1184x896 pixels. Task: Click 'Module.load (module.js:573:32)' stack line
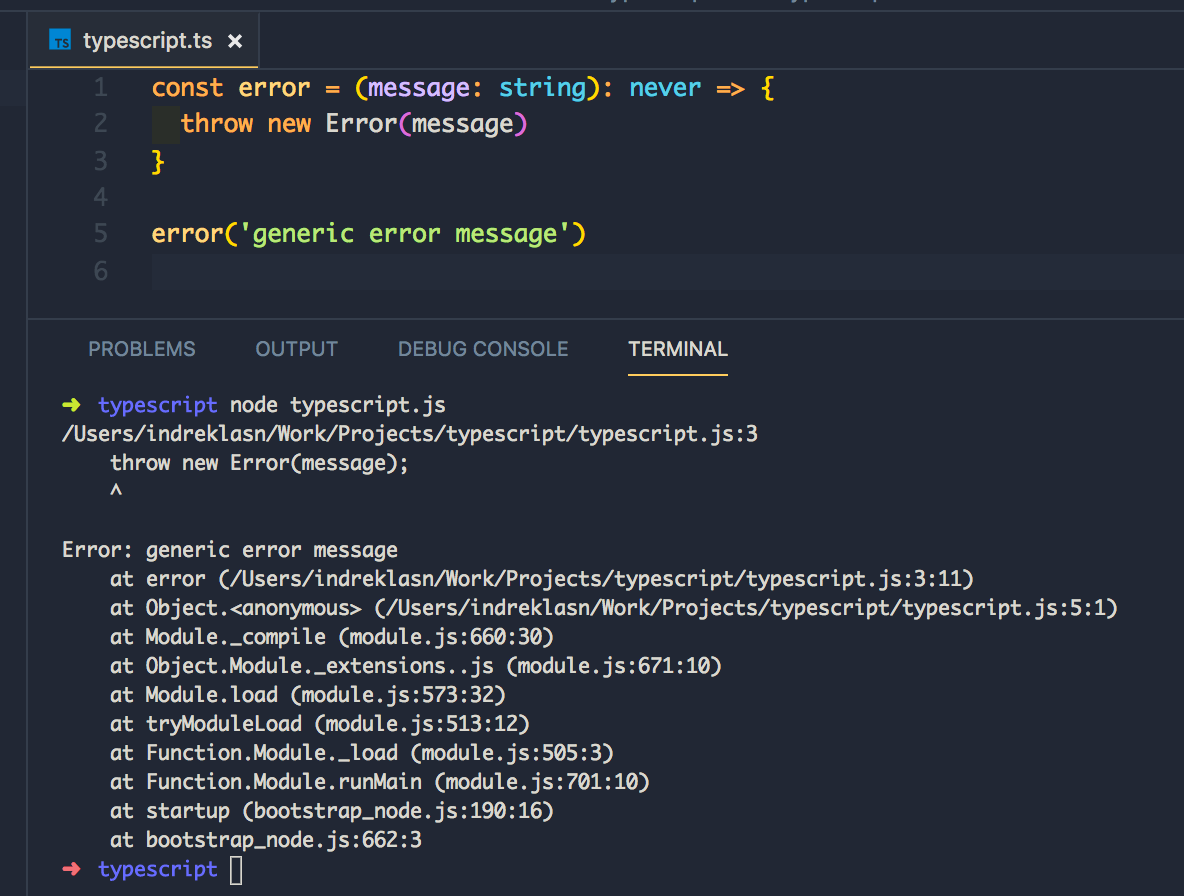point(325,694)
